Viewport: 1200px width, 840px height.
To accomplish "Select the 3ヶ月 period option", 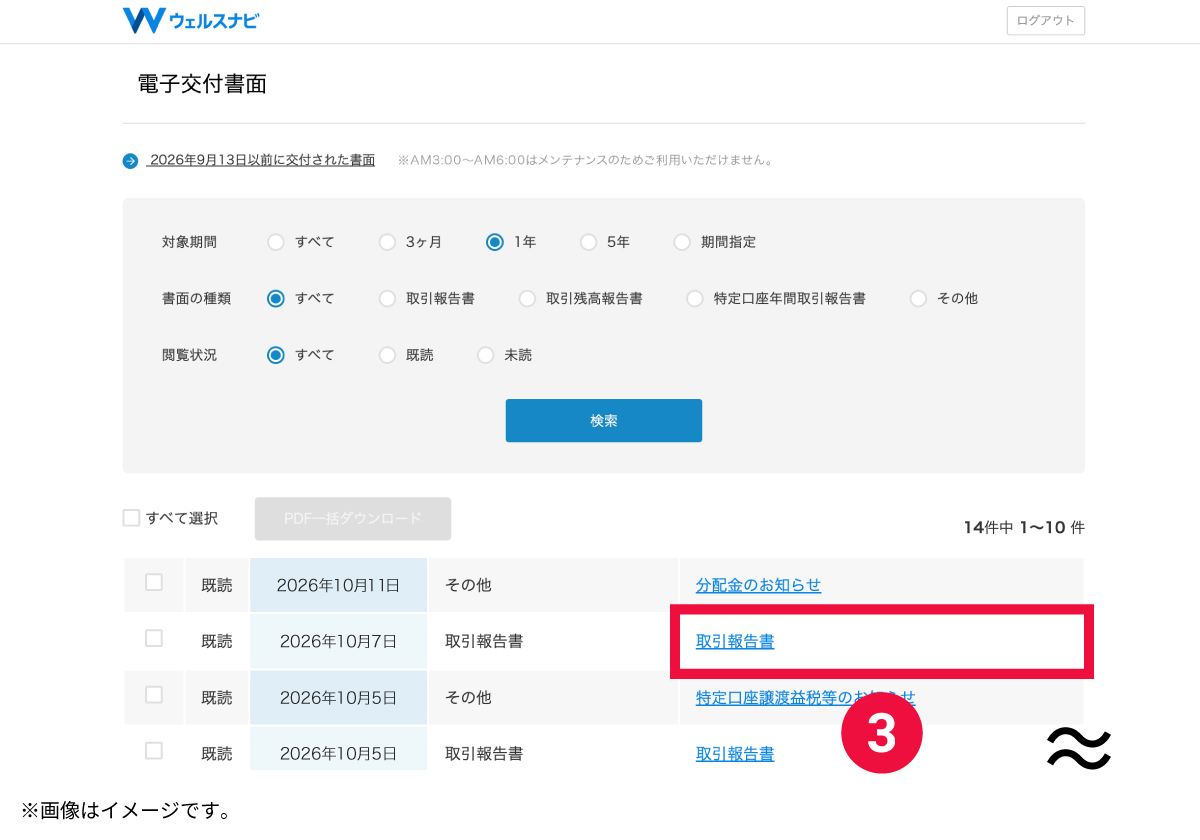I will coord(387,242).
